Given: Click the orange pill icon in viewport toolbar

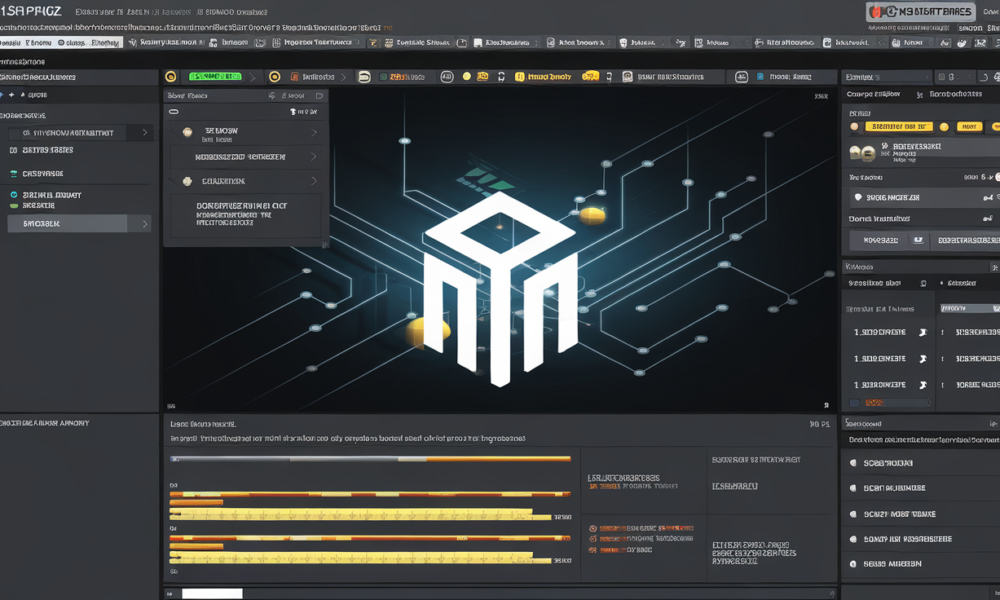Looking at the screenshot, I should [590, 77].
